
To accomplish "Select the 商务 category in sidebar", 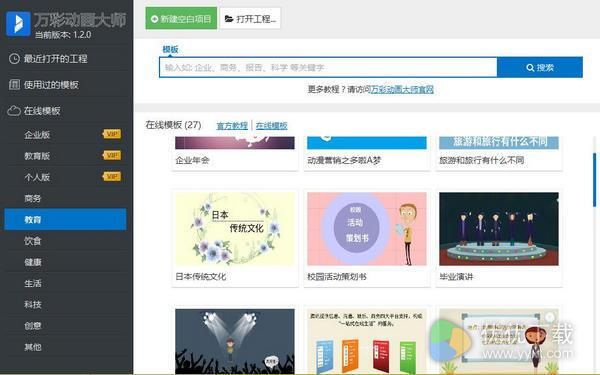I will [65, 198].
